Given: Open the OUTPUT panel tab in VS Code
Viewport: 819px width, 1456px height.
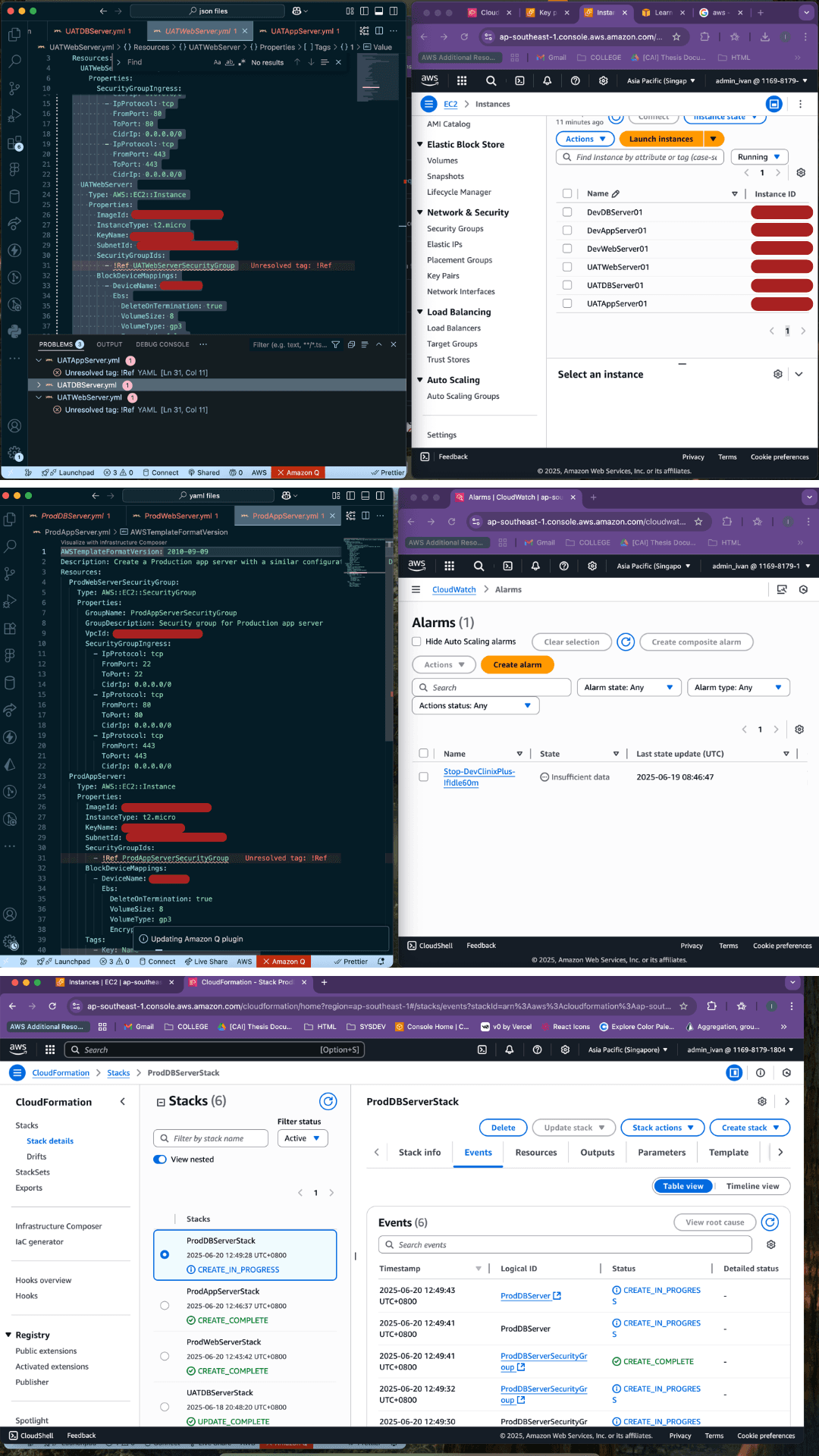Looking at the screenshot, I should (109, 344).
